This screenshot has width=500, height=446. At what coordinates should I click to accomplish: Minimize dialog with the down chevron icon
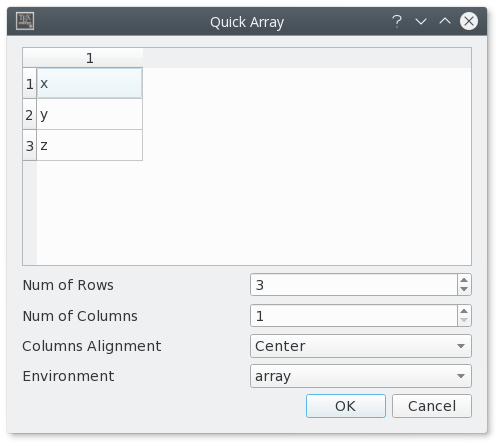tap(421, 22)
